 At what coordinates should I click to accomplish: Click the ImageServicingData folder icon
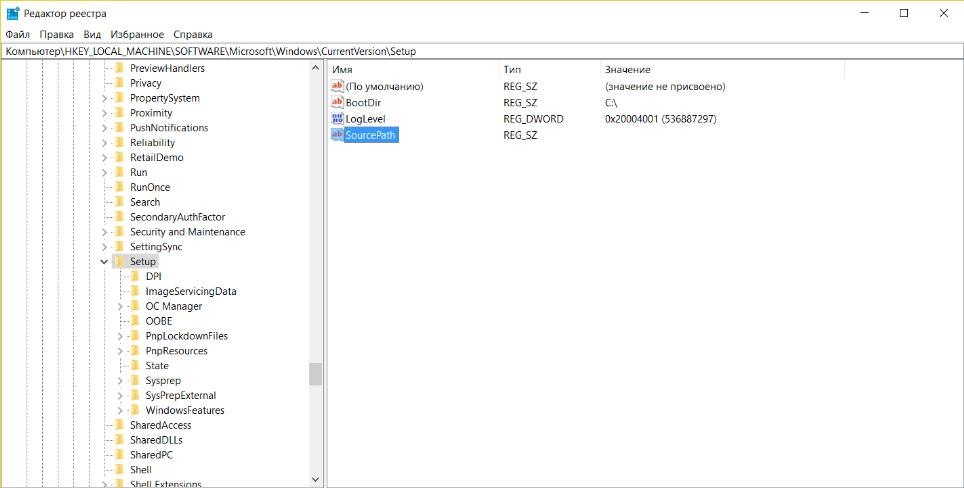tap(135, 291)
